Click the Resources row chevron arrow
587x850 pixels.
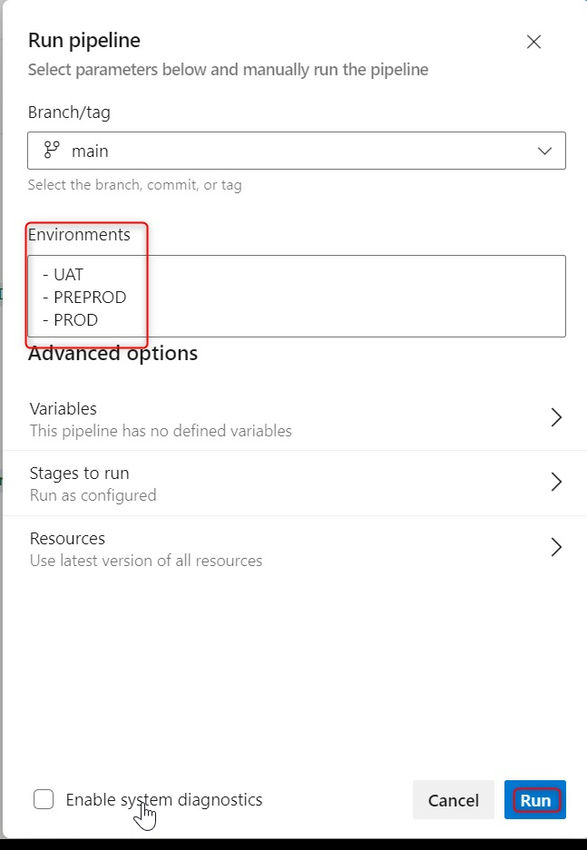point(556,547)
